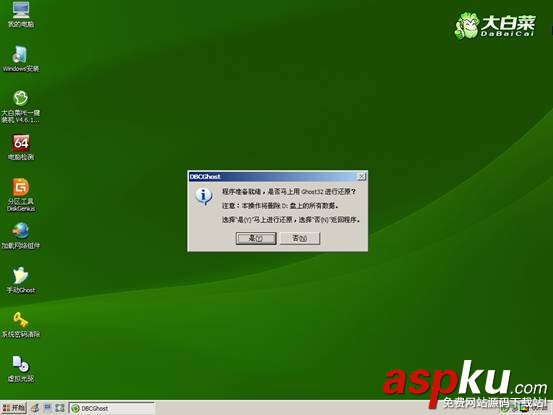553x415 pixels.
Task: Open 系统密码清除 key icon
Action: (x=21, y=325)
